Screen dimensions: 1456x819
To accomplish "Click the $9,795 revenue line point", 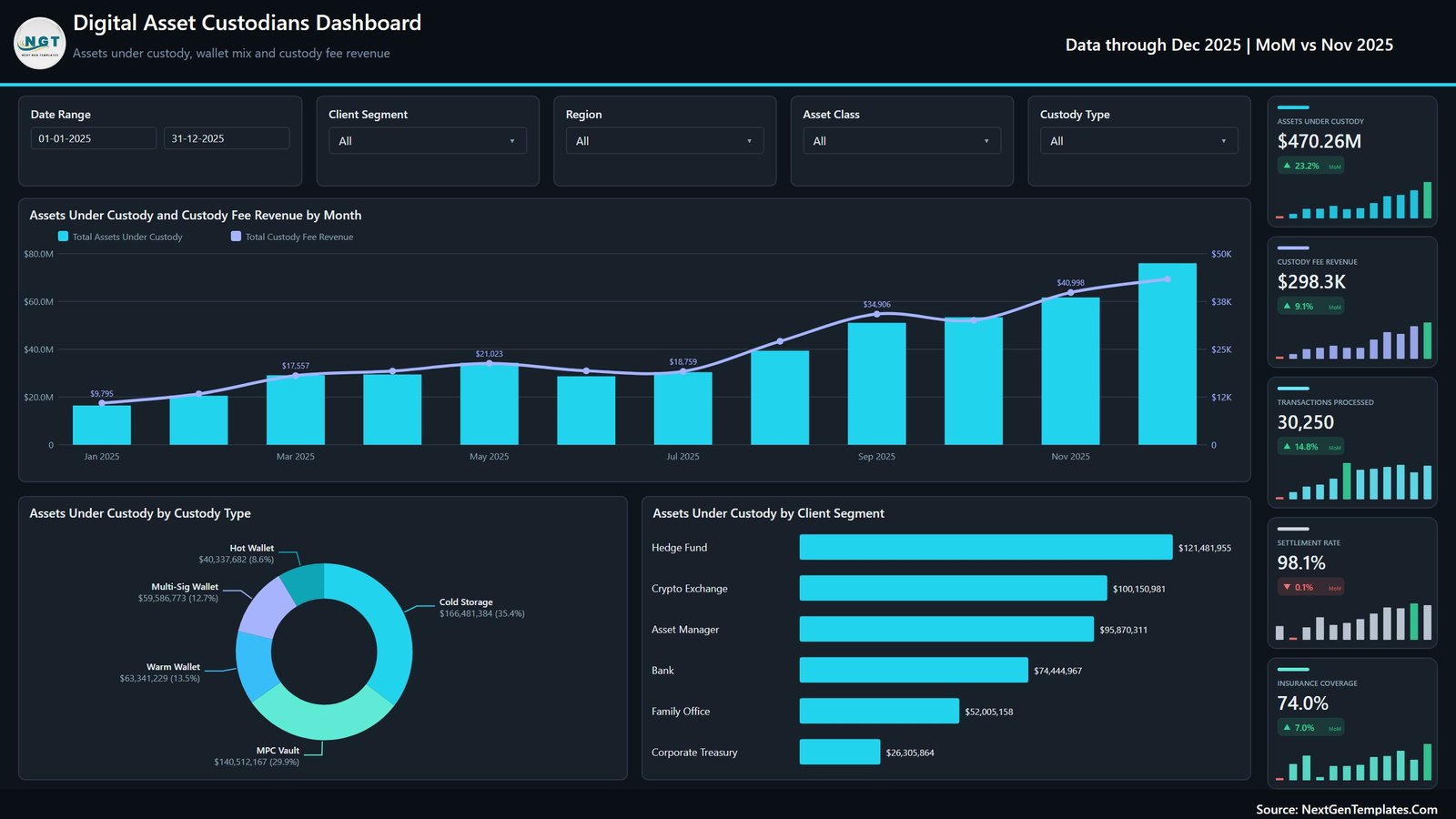I will (102, 403).
